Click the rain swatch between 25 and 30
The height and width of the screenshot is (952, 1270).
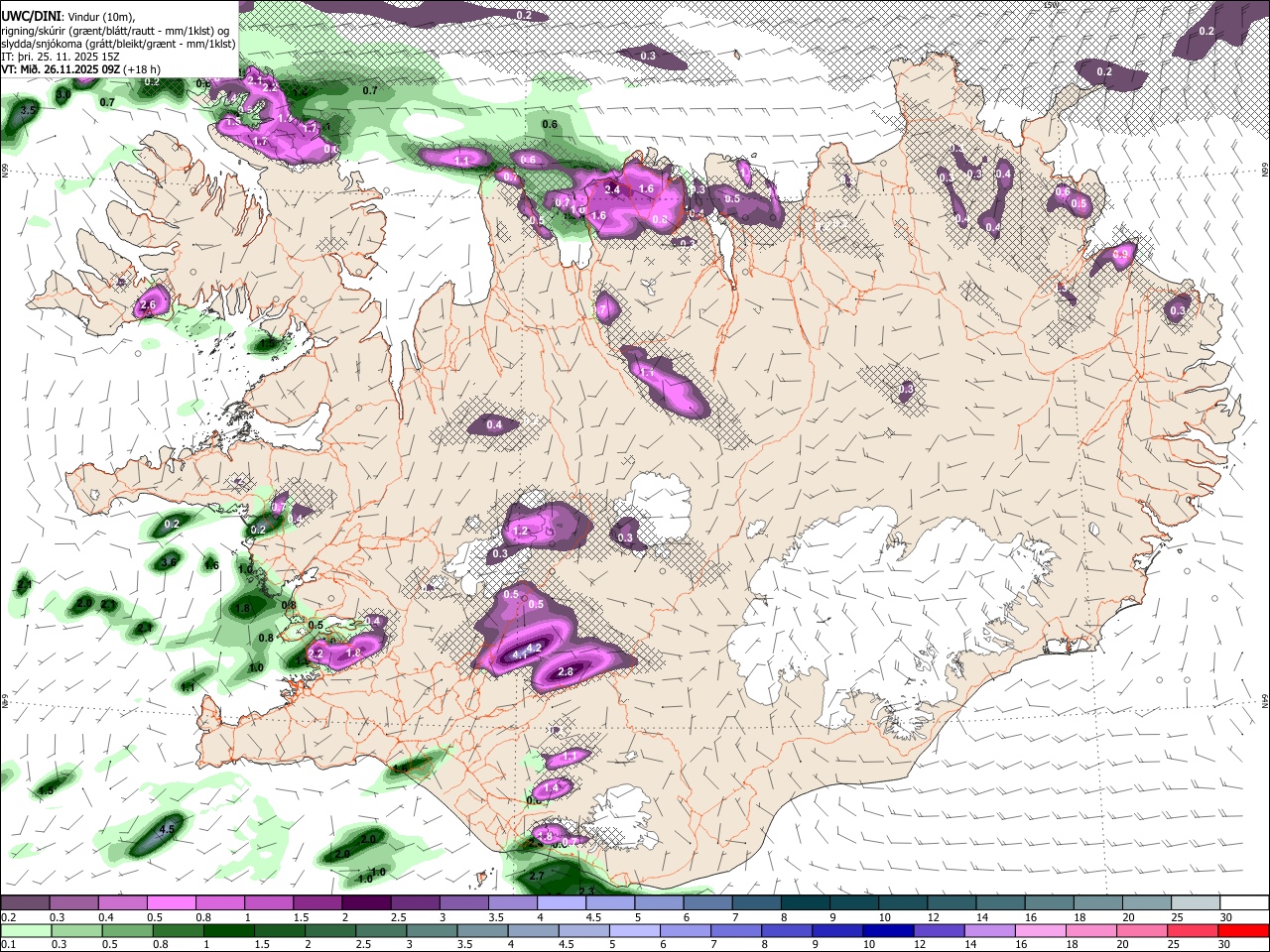pos(1193,930)
